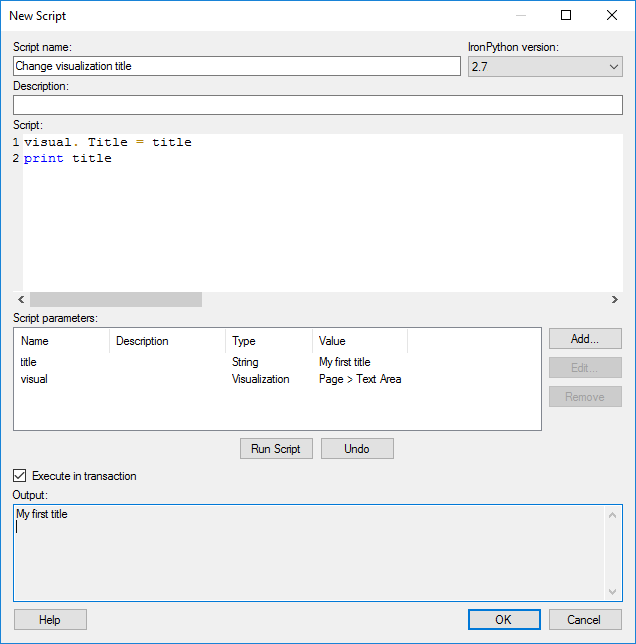636x644 pixels.
Task: Select the visual parameter row
Action: (34, 379)
